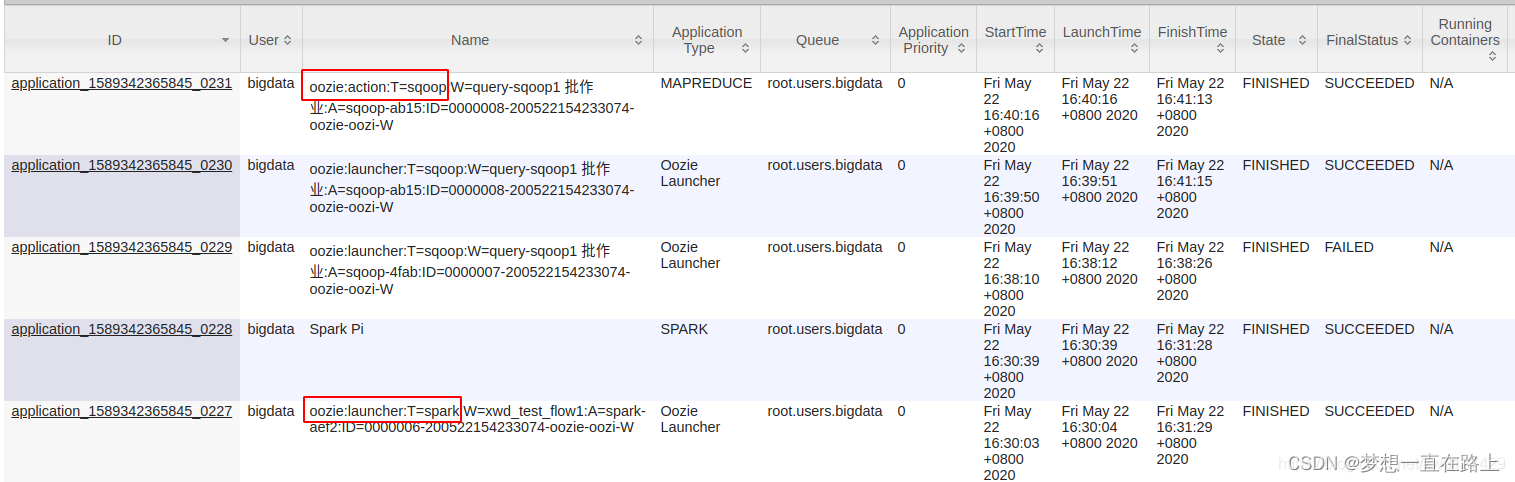Viewport: 1515px width, 482px height.
Task: Click the FAILED final status cell
Action: click(1349, 247)
